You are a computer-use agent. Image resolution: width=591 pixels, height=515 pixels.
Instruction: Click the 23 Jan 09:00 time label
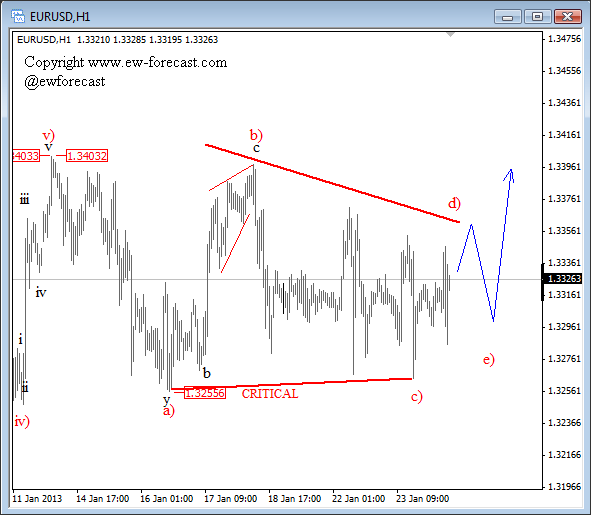point(423,499)
